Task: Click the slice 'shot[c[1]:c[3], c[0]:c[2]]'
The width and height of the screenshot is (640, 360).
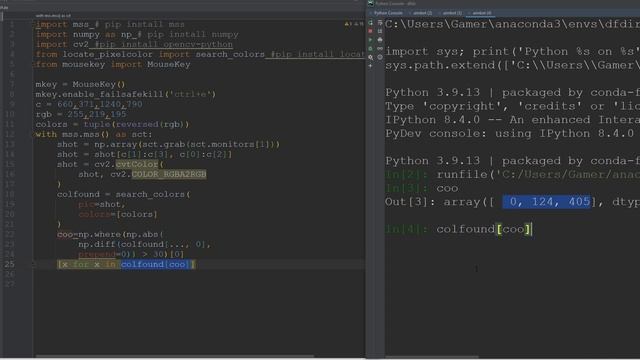Action: coord(163,154)
